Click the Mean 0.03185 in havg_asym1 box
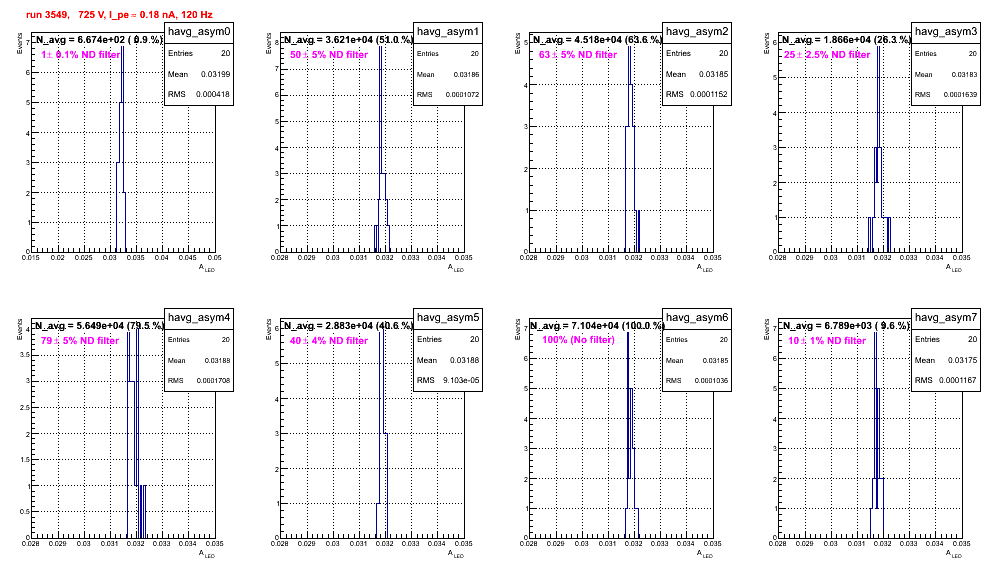Screen dimensions: 996x572 pos(466,74)
